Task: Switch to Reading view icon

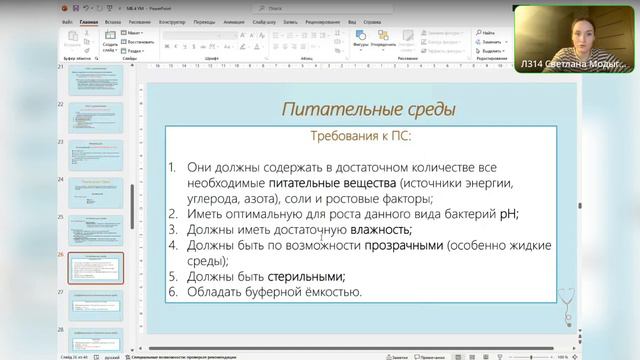Action: (486, 357)
